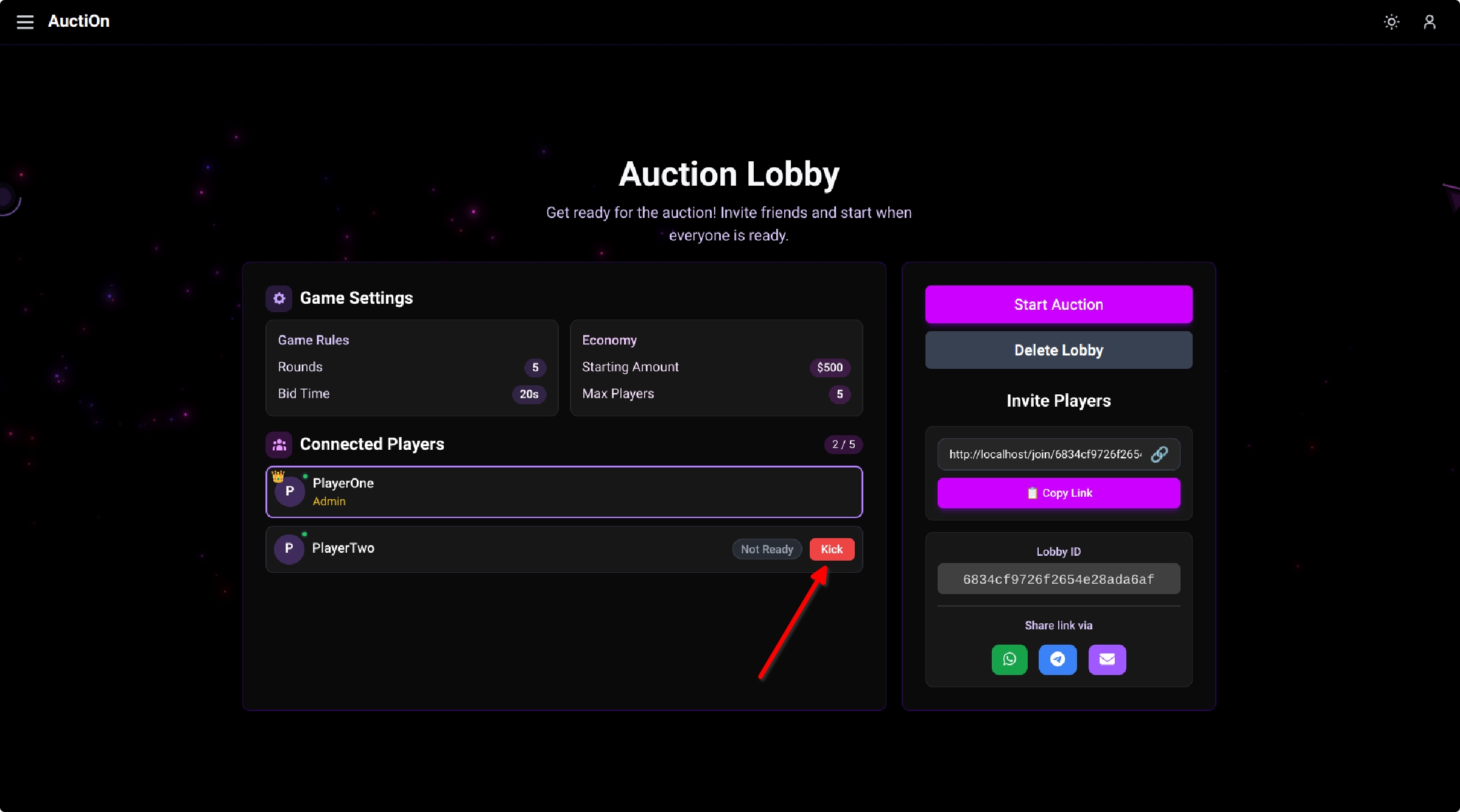Click the AuctiOn logo title
Viewport: 1460px width, 812px height.
pyautogui.click(x=79, y=21)
